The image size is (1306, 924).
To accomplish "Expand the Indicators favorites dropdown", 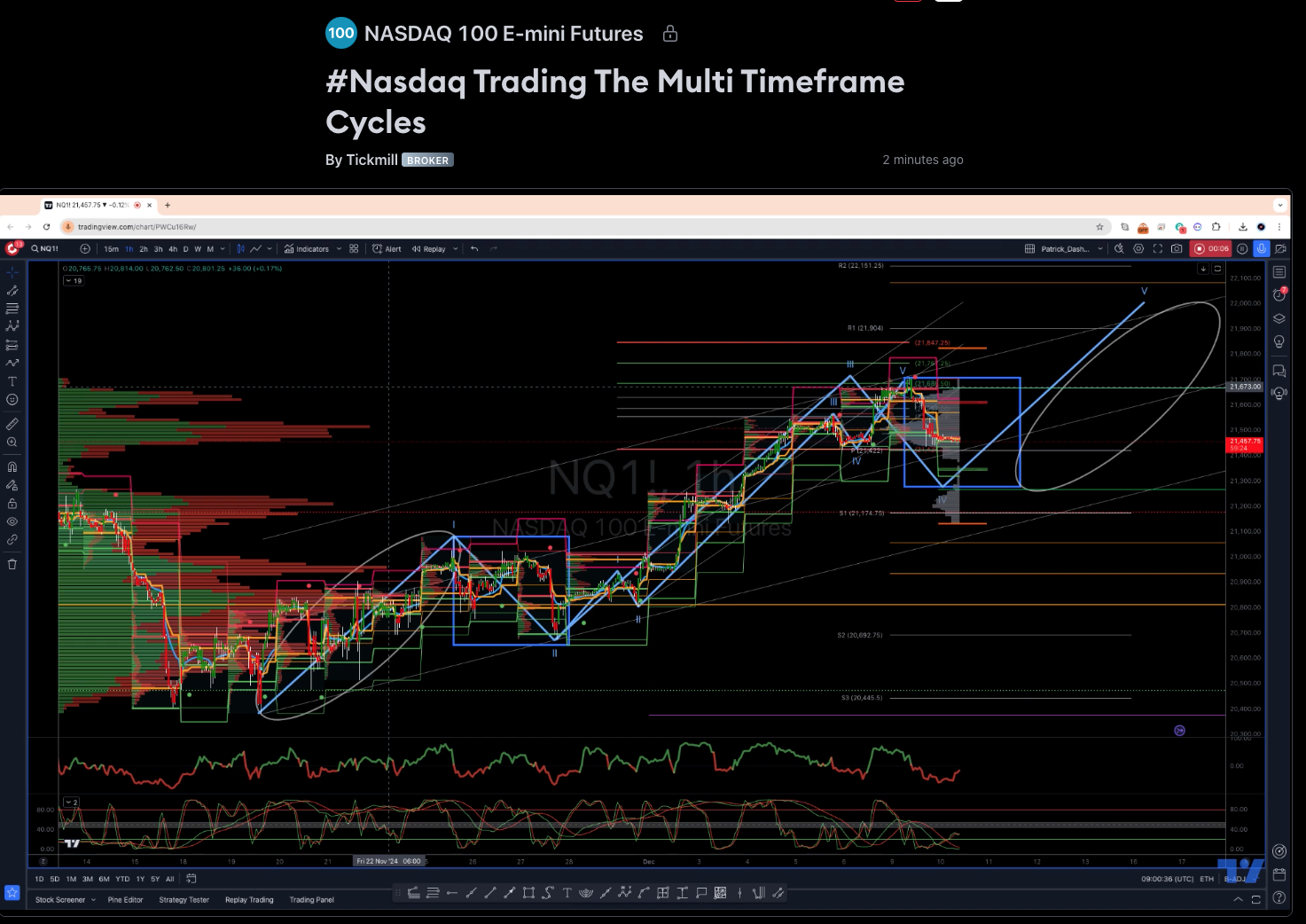I will [339, 249].
